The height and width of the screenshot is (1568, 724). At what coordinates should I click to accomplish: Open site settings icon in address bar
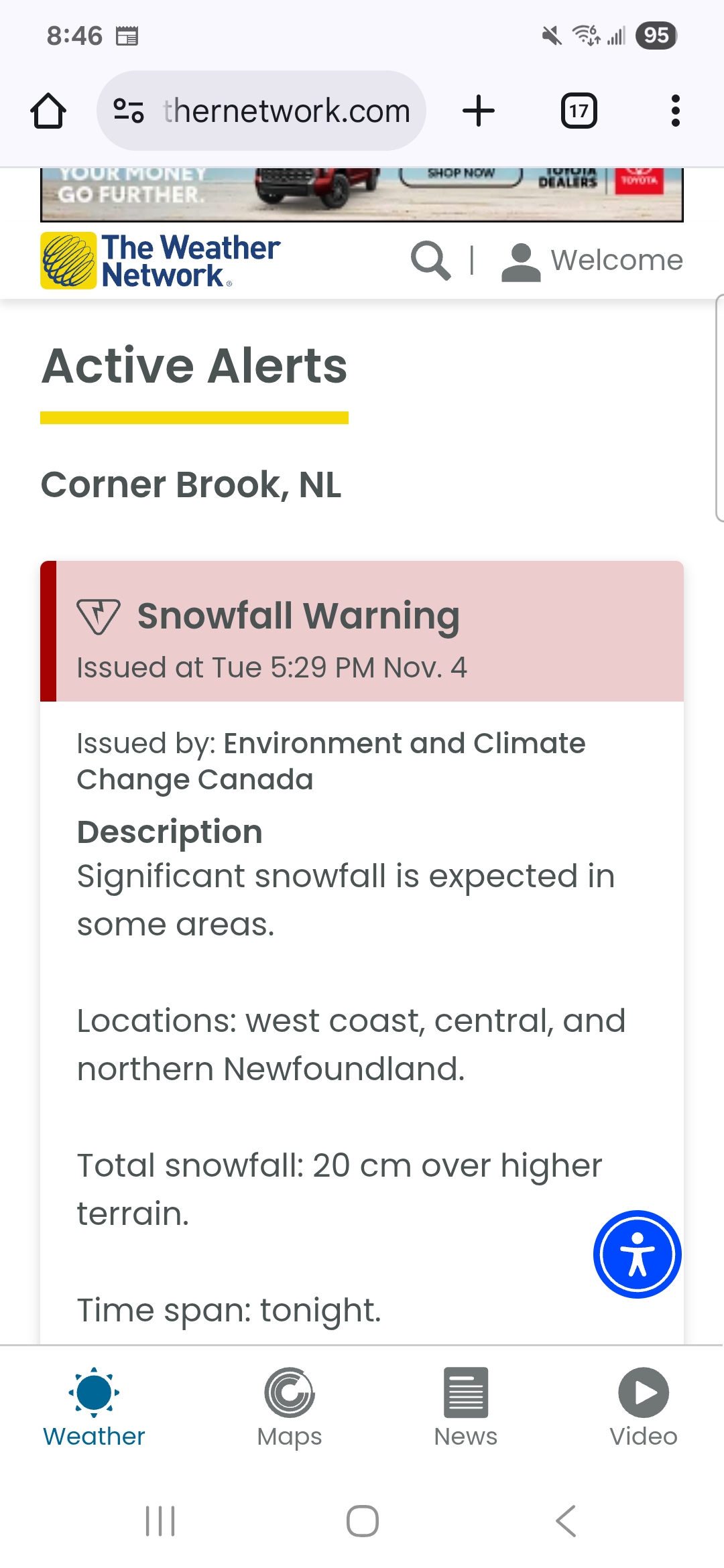pyautogui.click(x=129, y=111)
